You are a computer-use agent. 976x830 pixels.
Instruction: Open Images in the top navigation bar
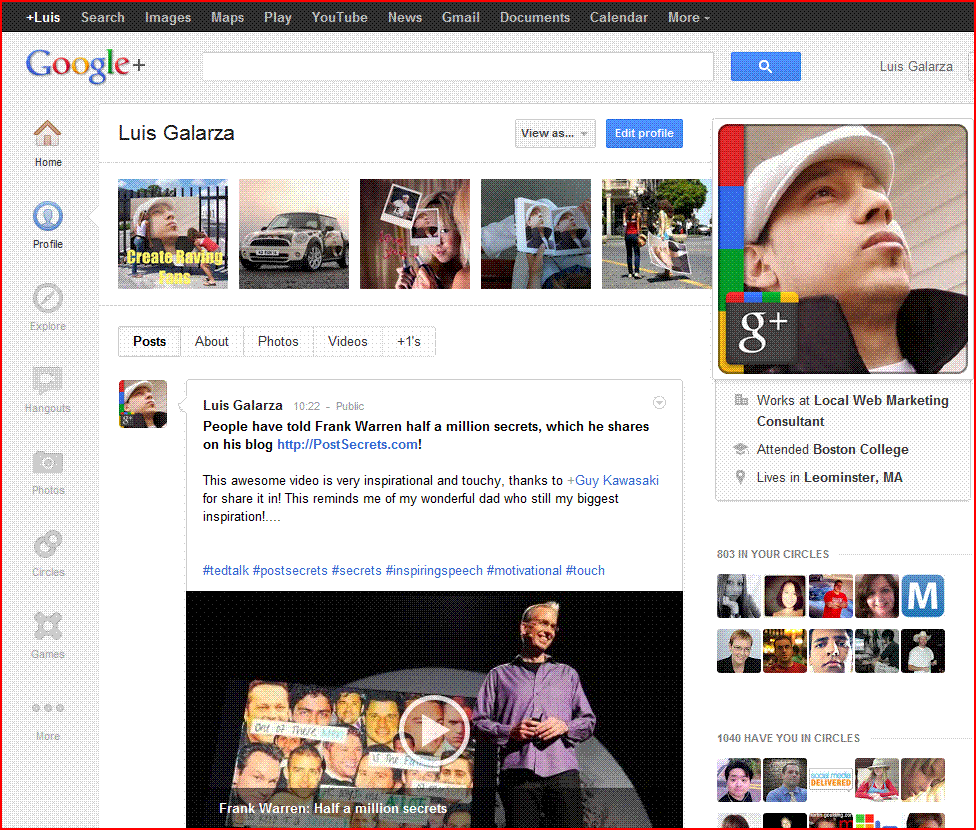[x=167, y=17]
